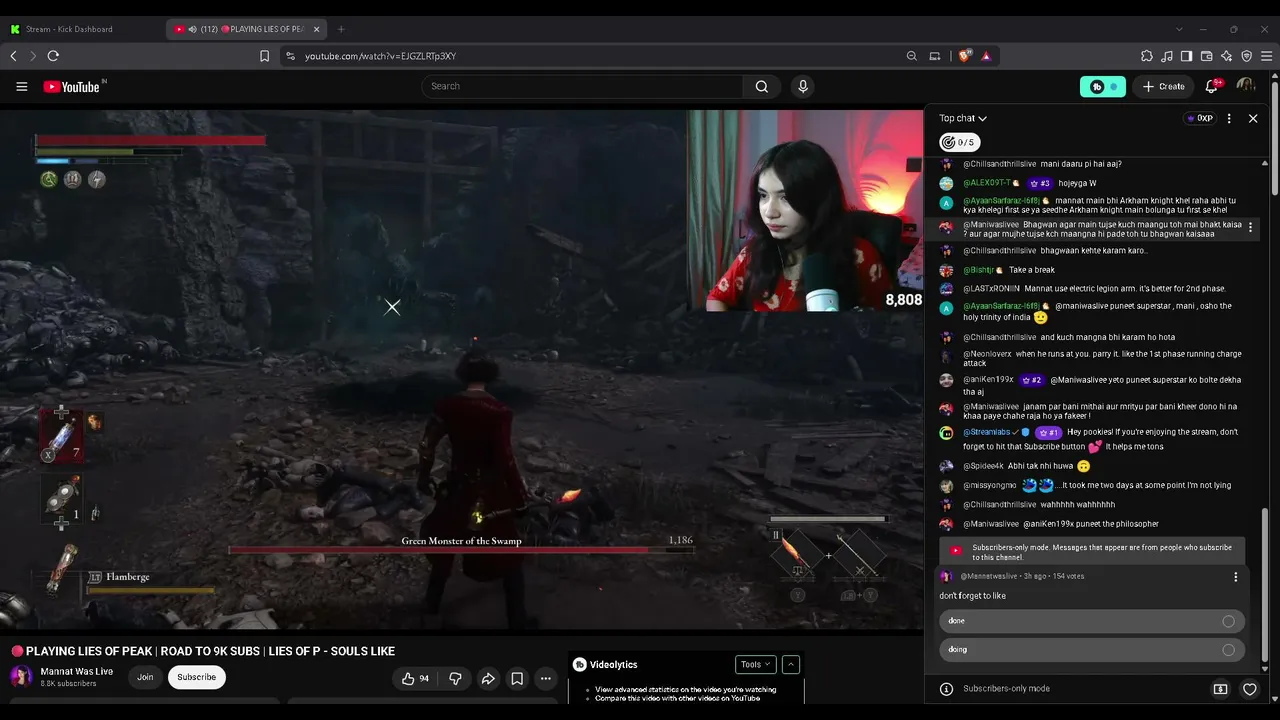This screenshot has height=720, width=1280.
Task: Open the message menu on @Maniwaslive's Bhagwan chat
Action: (1250, 228)
